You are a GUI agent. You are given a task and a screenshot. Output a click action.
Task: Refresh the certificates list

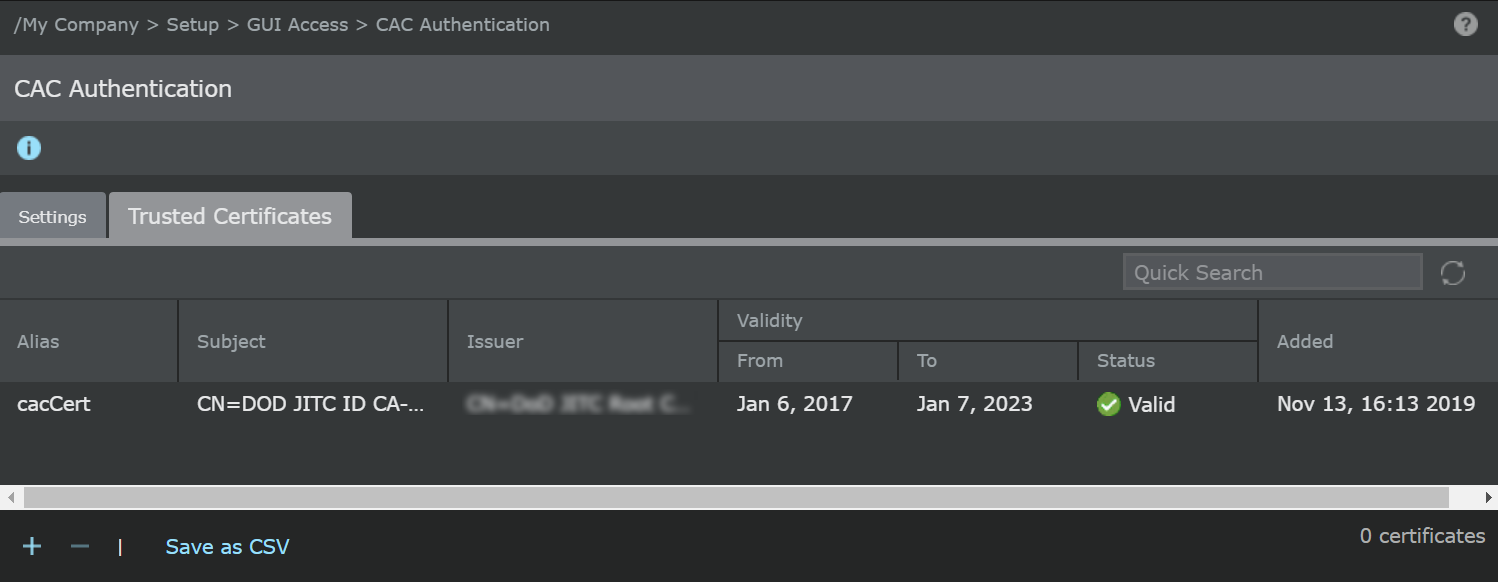click(x=1453, y=272)
